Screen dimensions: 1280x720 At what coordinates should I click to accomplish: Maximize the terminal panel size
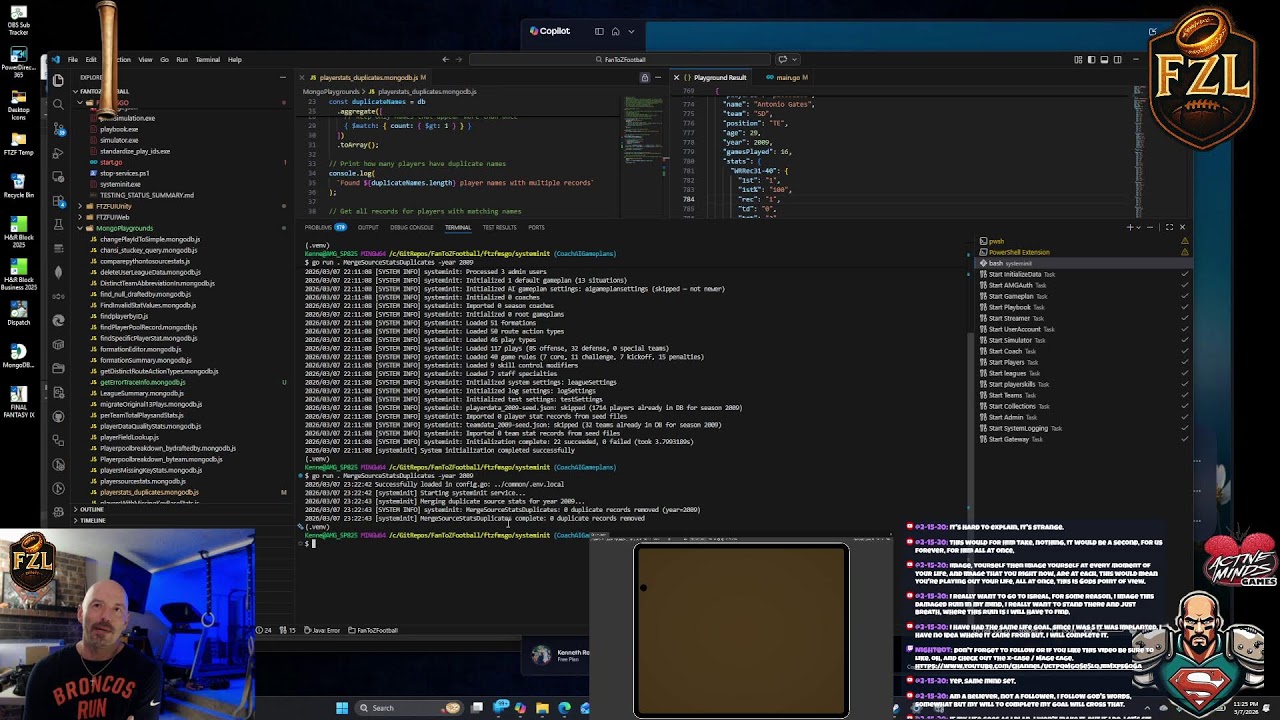[1169, 227]
